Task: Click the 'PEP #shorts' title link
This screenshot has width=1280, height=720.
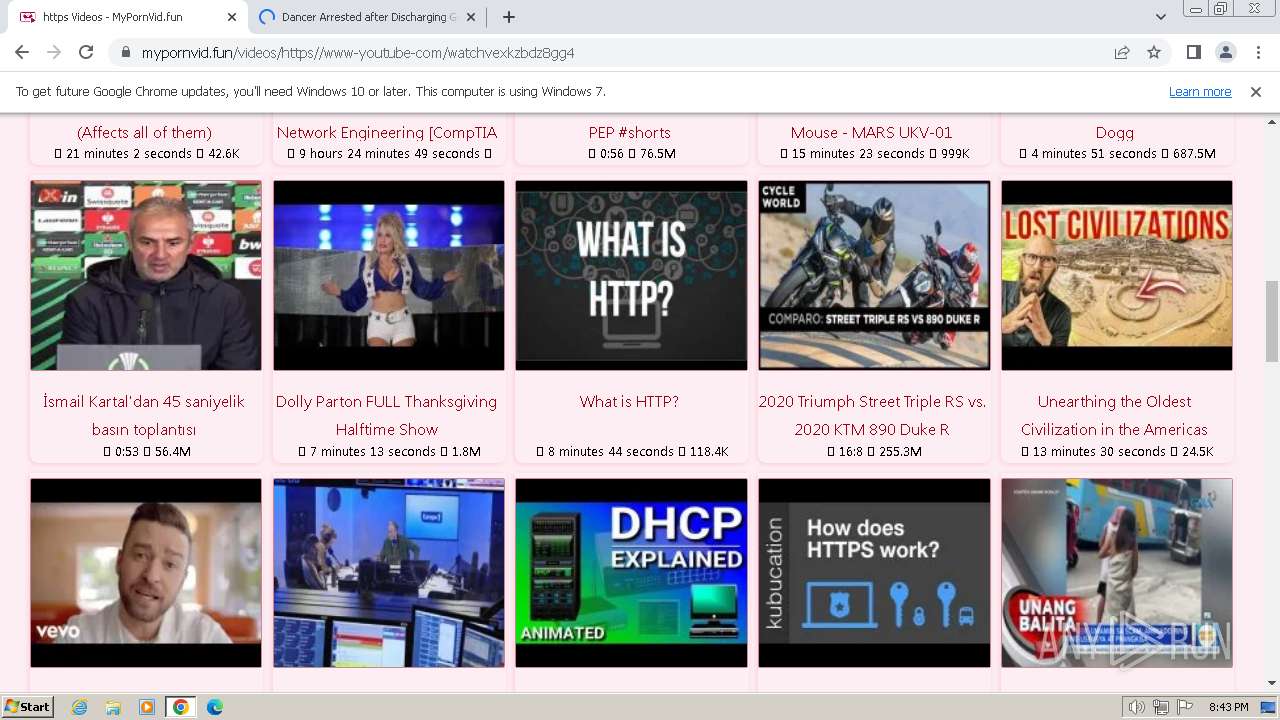Action: click(629, 133)
